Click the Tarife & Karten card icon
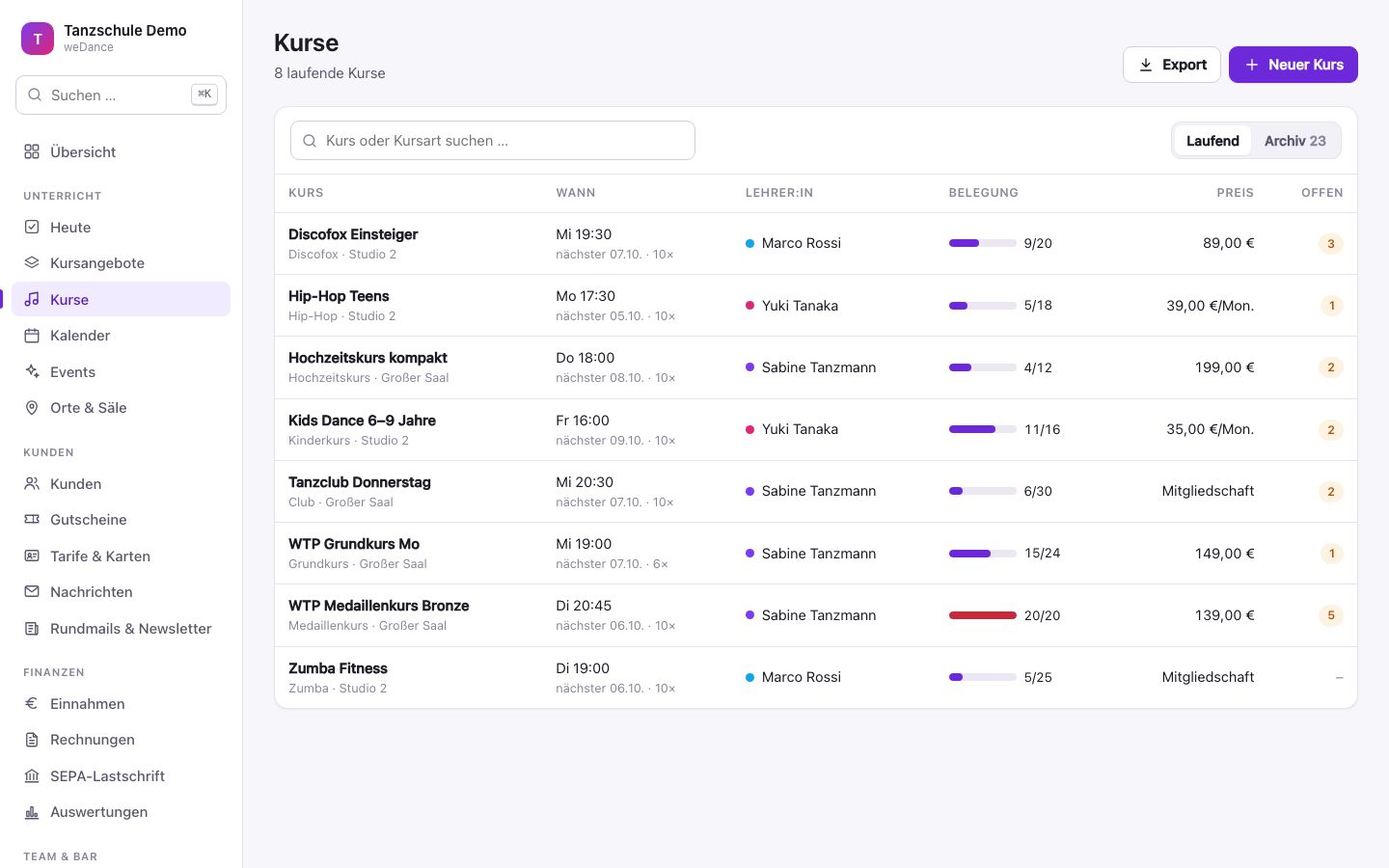The image size is (1389, 868). click(x=32, y=556)
